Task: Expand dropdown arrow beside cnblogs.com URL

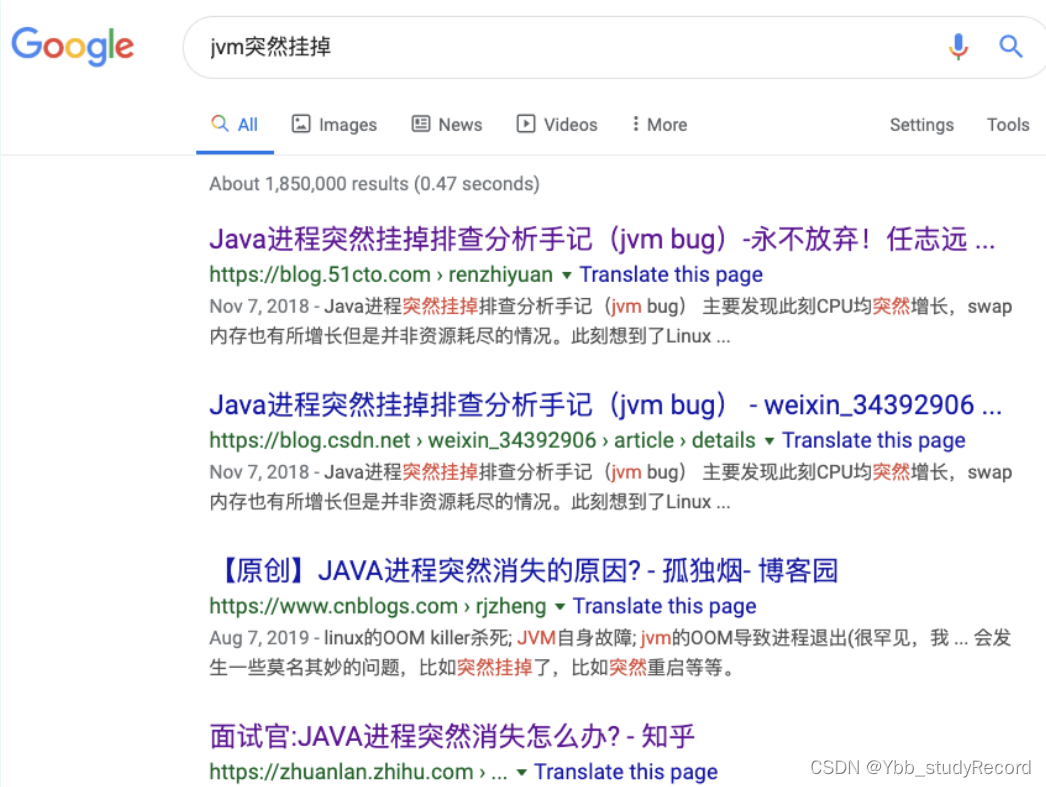Action: click(560, 606)
